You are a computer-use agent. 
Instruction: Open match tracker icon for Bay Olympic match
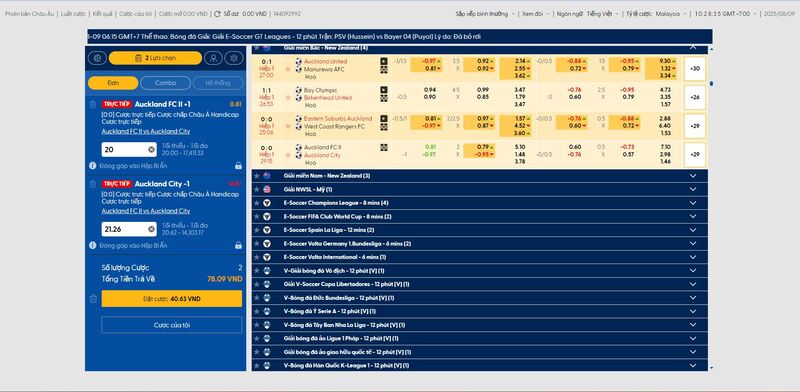pyautogui.click(x=384, y=98)
